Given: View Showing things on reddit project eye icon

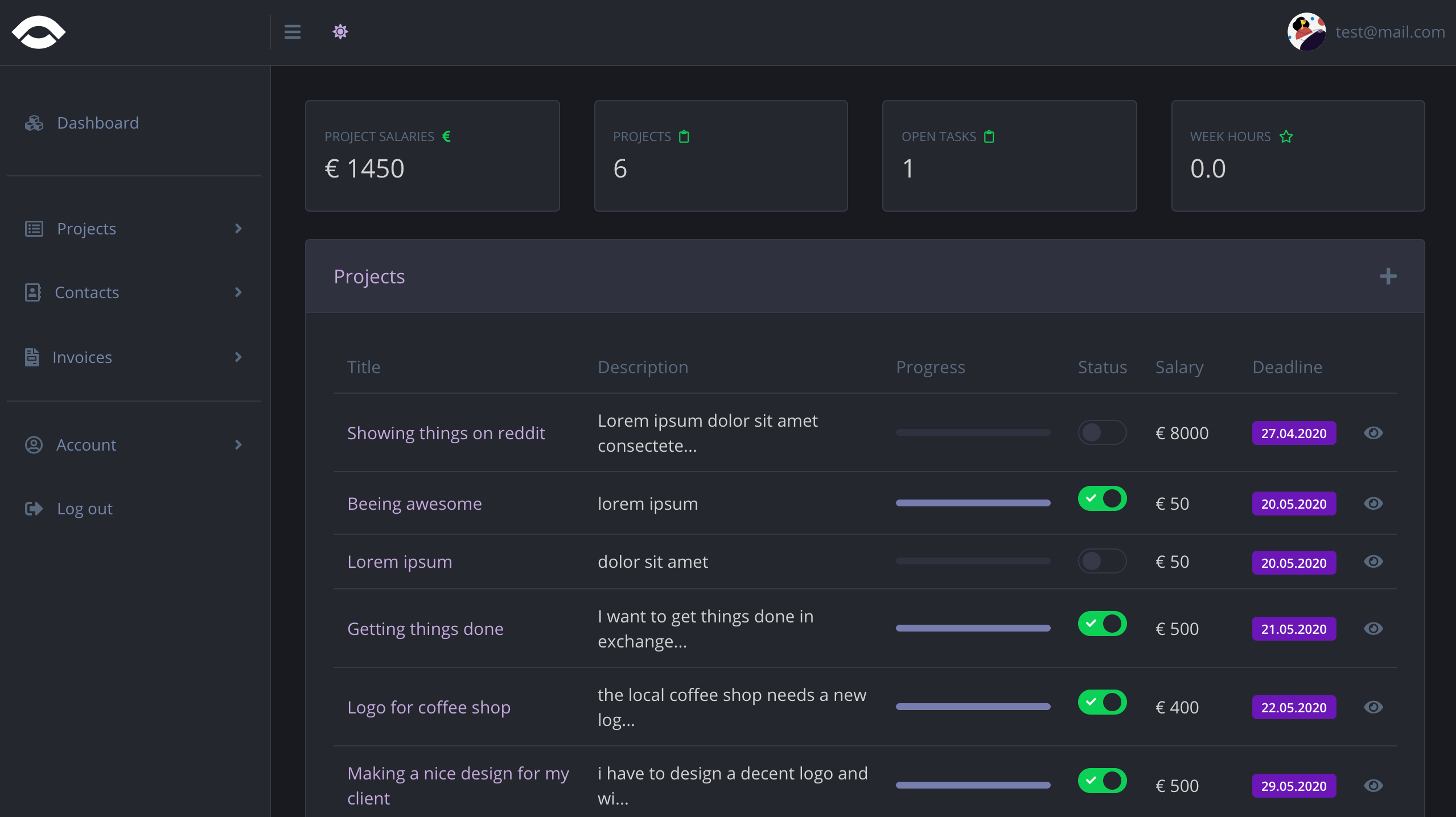Looking at the screenshot, I should pyautogui.click(x=1373, y=433).
